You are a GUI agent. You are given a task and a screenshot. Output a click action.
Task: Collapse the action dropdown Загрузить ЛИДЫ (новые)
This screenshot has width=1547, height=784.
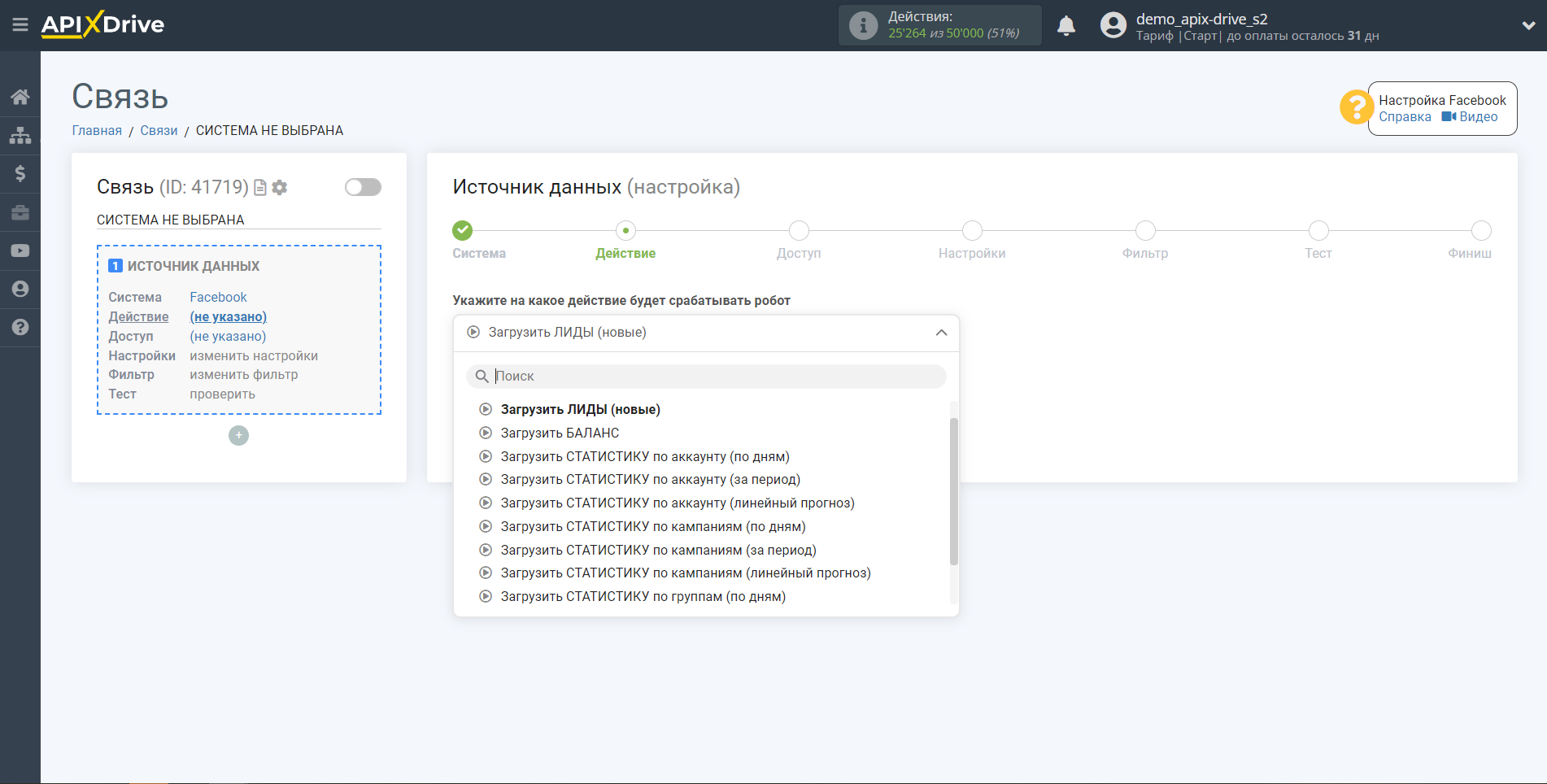pyautogui.click(x=706, y=333)
